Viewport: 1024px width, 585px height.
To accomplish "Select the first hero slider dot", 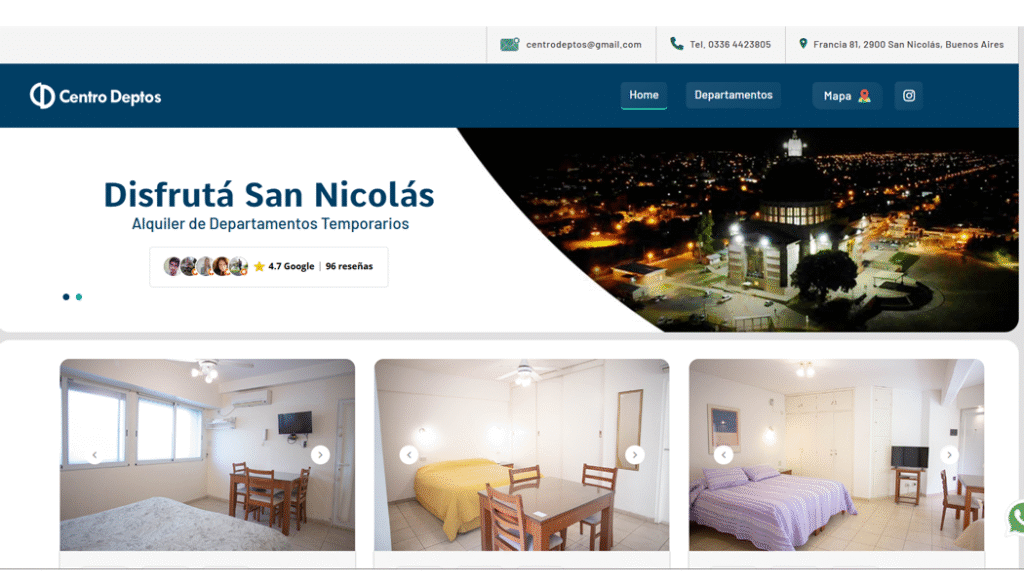I will point(66,297).
